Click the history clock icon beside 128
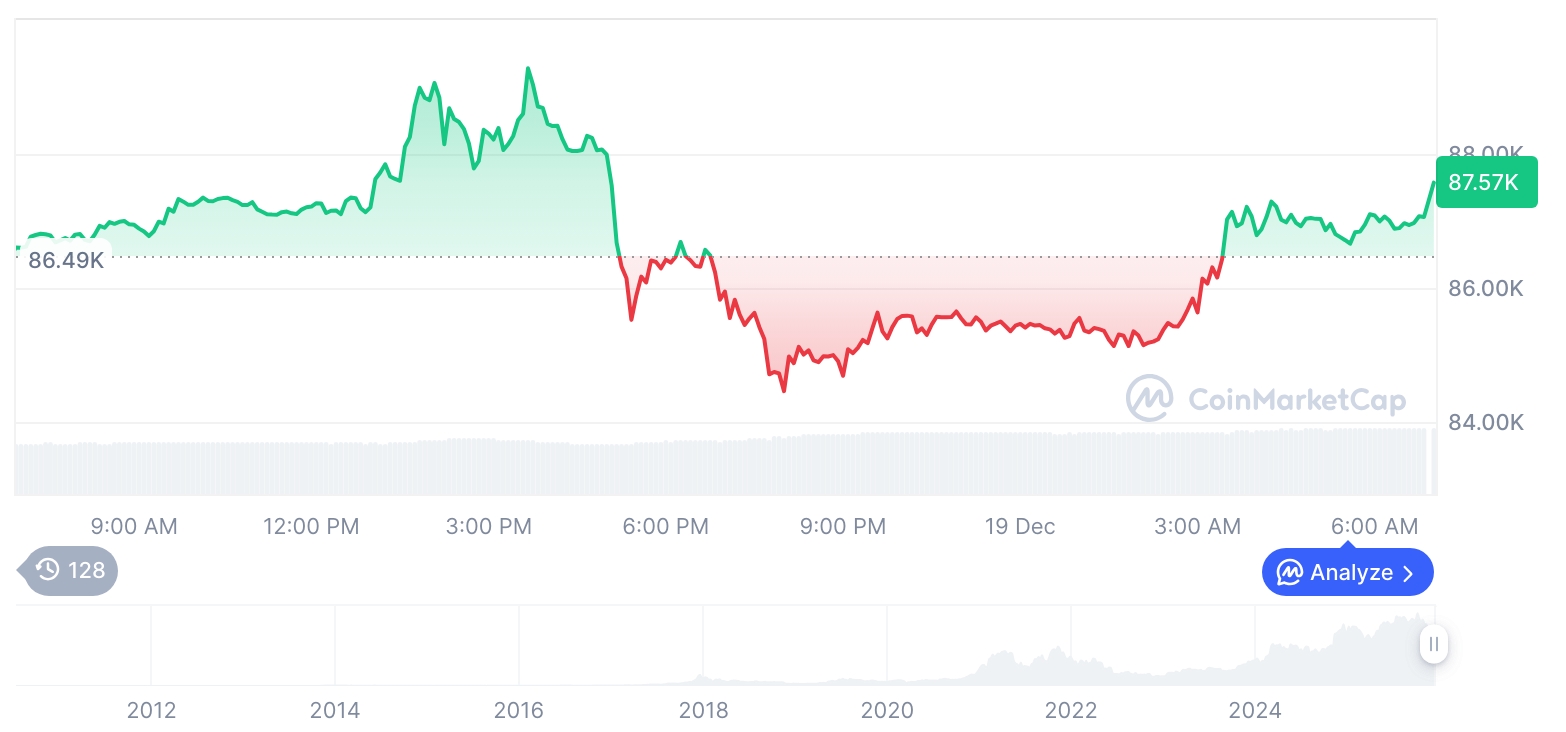Image resolution: width=1566 pixels, height=732 pixels. pyautogui.click(x=47, y=571)
